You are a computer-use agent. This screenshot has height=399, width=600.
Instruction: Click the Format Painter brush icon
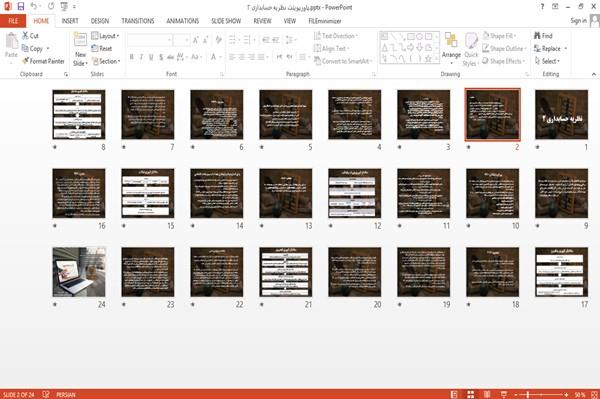click(26, 61)
